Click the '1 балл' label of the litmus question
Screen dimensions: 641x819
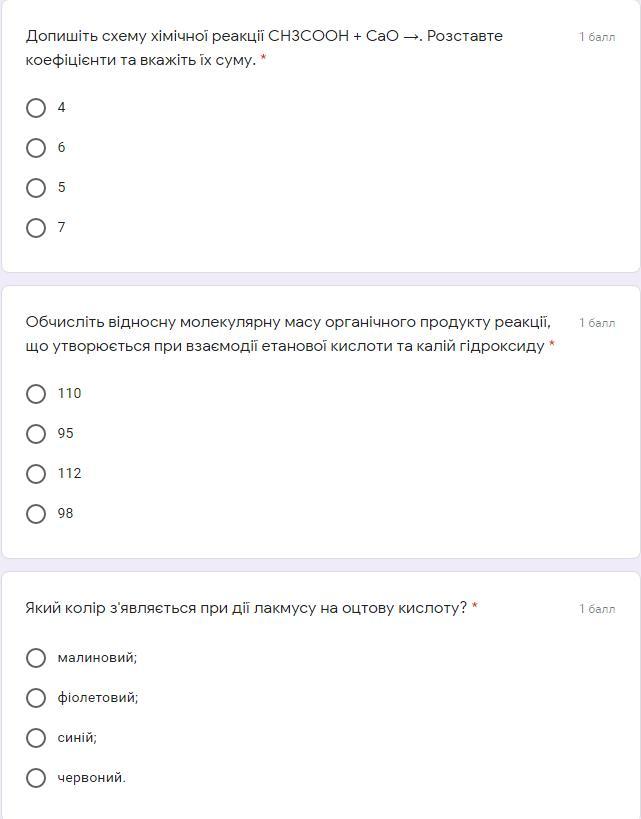point(597,609)
